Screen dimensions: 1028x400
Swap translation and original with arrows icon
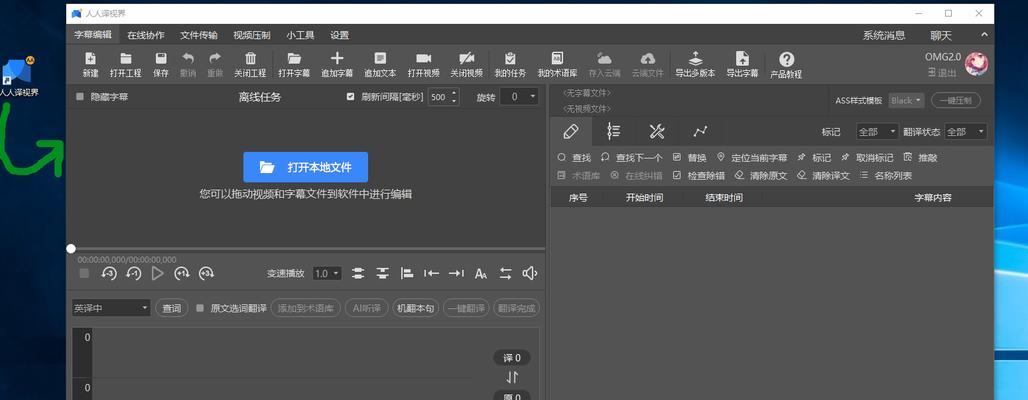[512, 377]
